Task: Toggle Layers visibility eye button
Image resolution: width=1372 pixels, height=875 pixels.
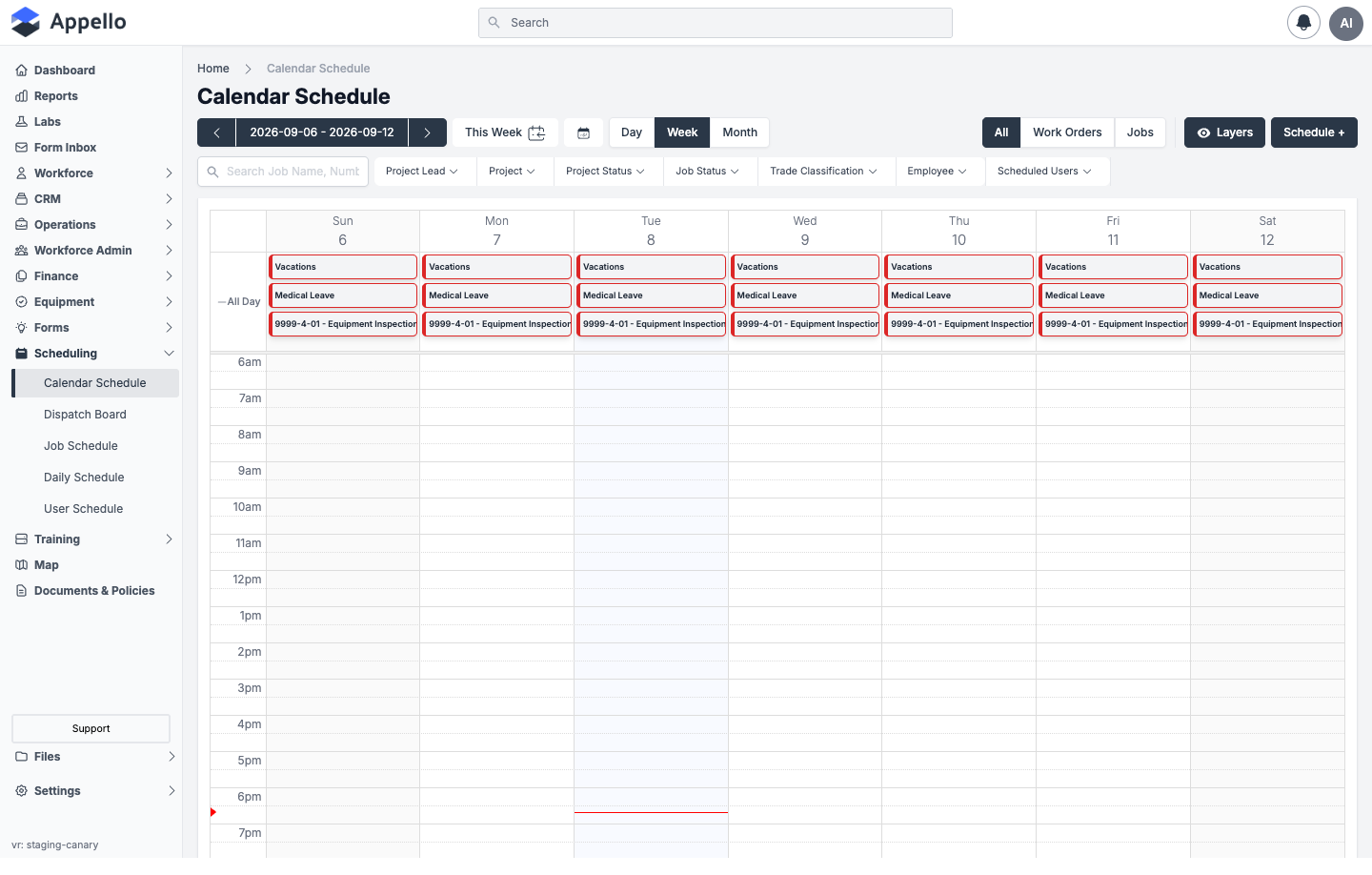Action: [1224, 132]
